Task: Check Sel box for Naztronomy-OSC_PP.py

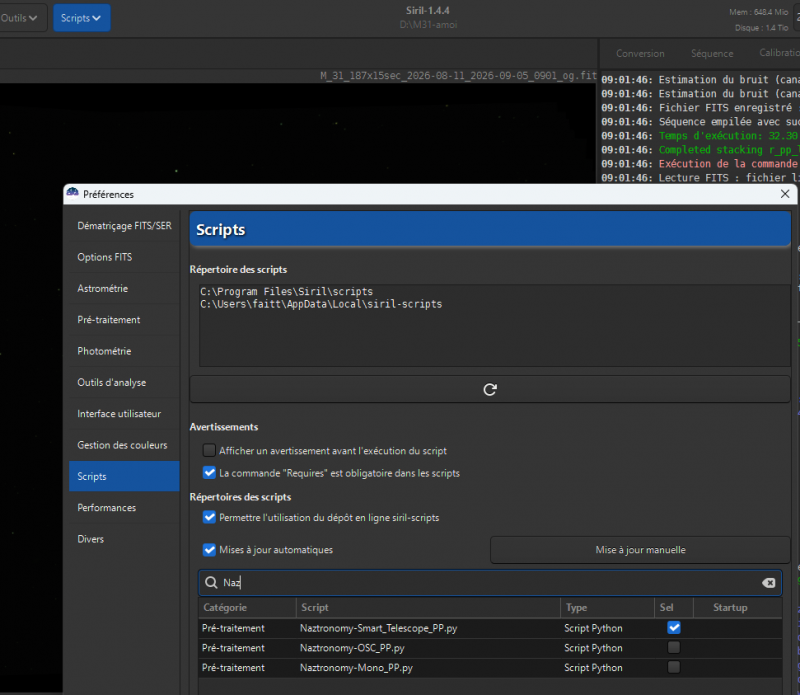Action: tap(673, 648)
